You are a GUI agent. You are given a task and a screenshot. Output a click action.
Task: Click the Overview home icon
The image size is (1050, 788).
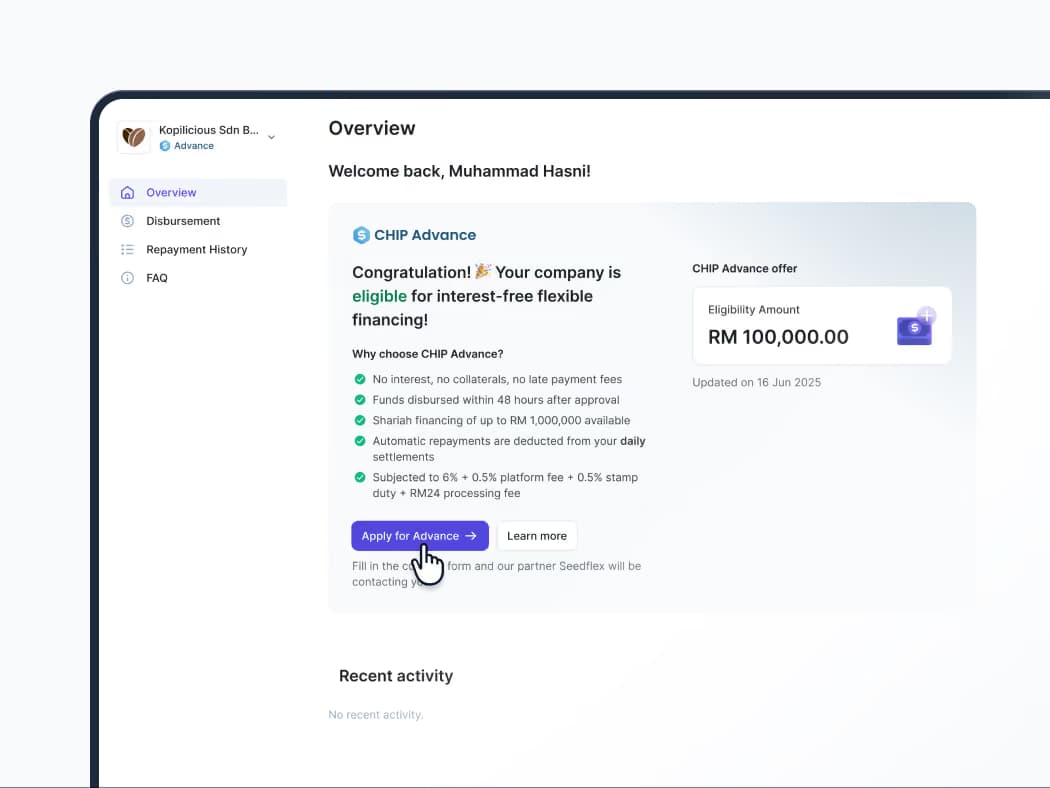click(x=127, y=193)
